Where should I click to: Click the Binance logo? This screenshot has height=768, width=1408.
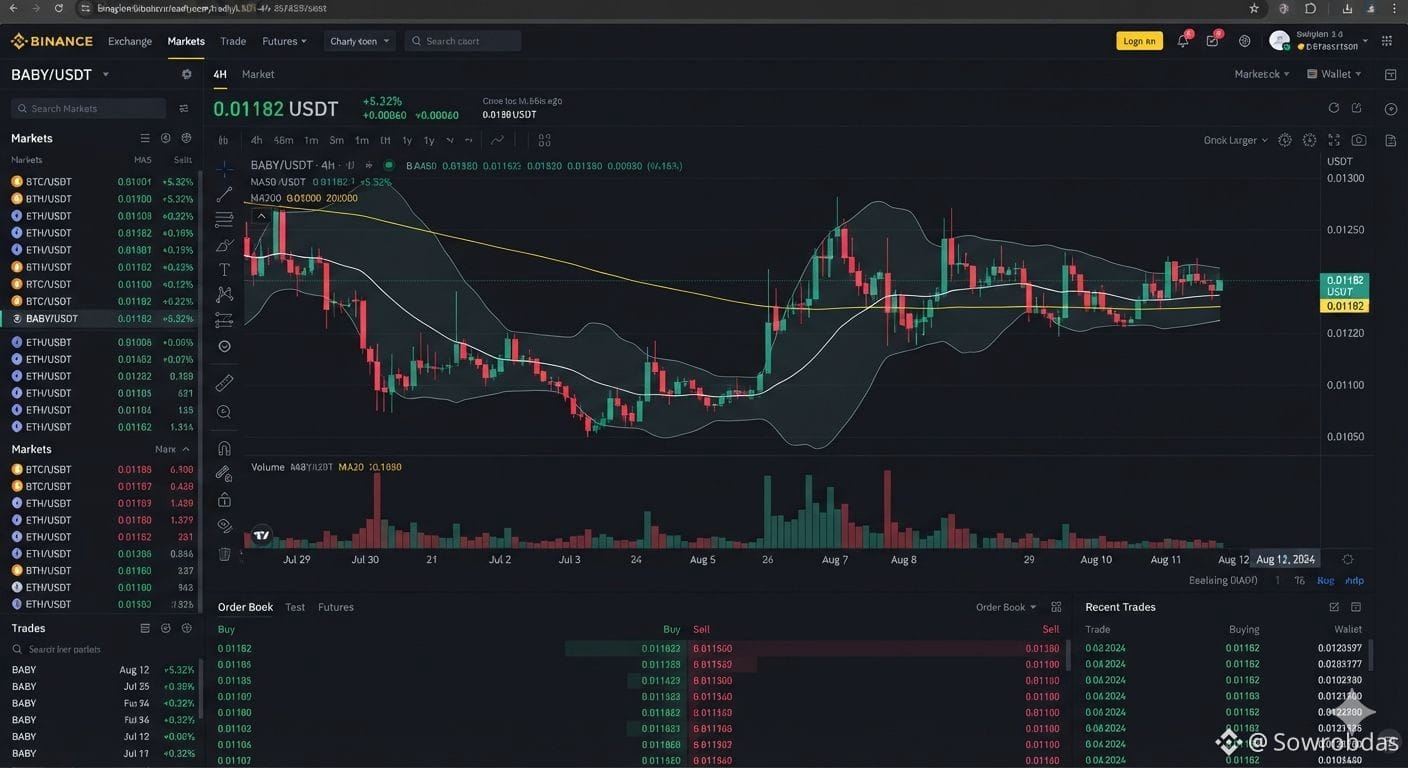52,41
